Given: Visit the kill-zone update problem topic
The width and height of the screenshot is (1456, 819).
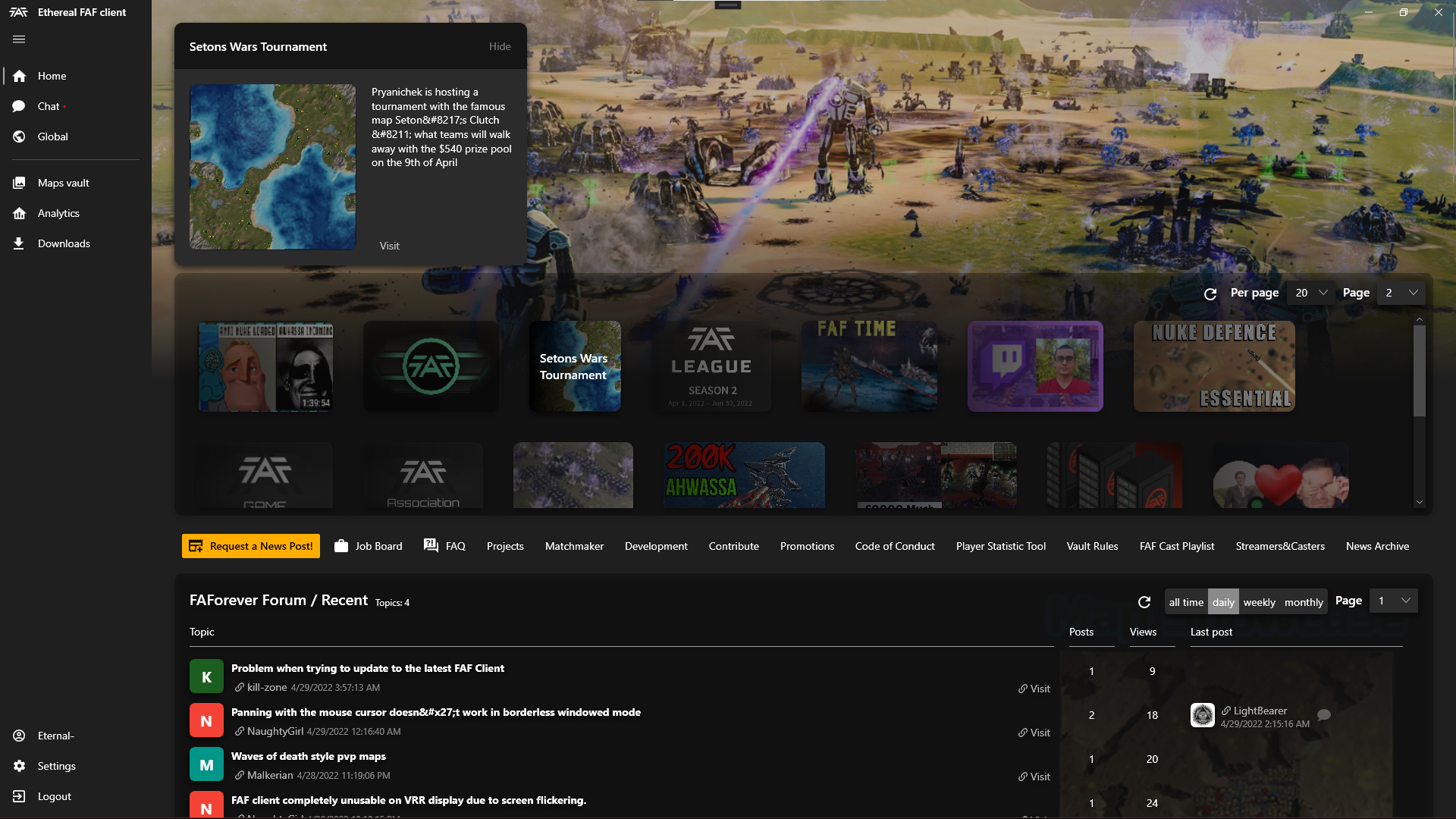Looking at the screenshot, I should 1034,689.
